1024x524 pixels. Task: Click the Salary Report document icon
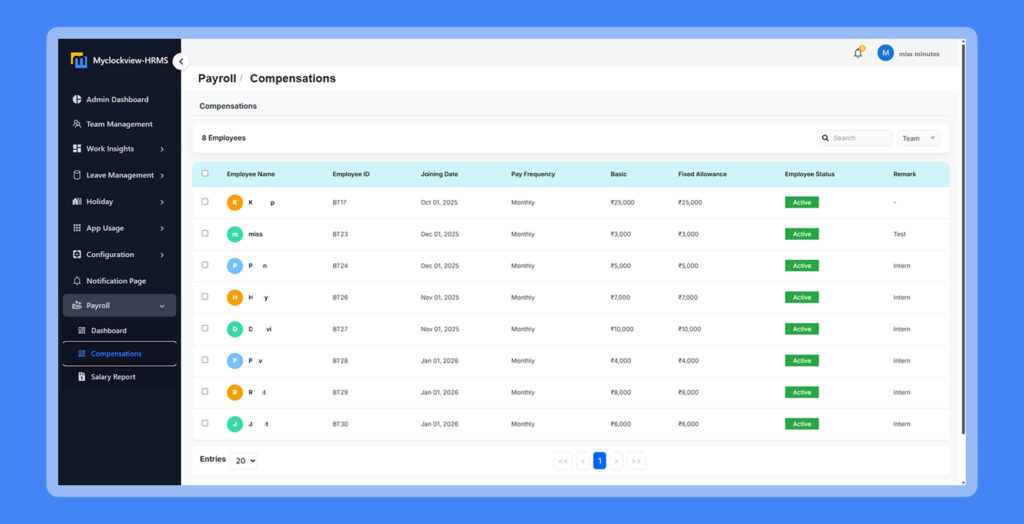(x=82, y=377)
